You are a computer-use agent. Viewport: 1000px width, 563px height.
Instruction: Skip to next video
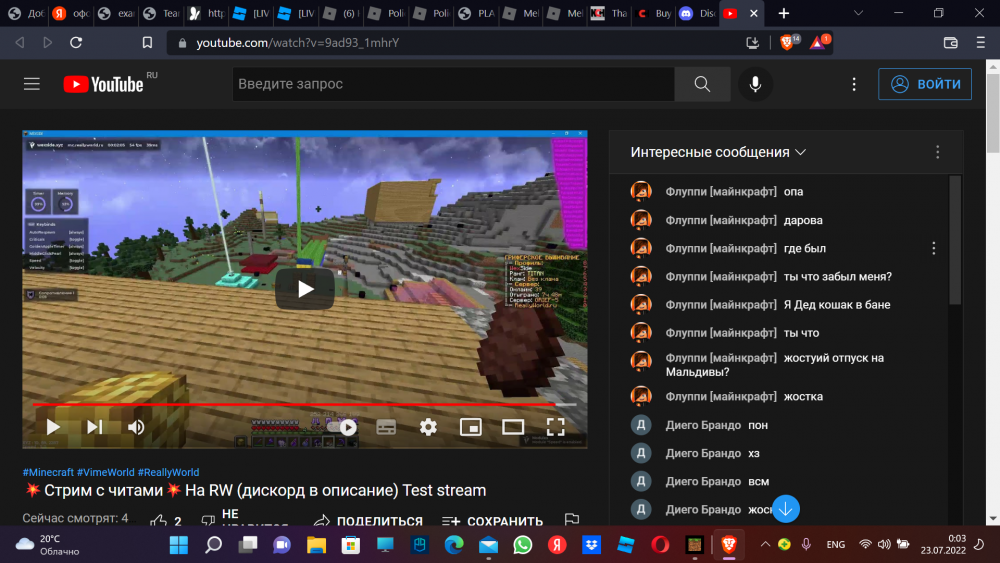point(94,427)
